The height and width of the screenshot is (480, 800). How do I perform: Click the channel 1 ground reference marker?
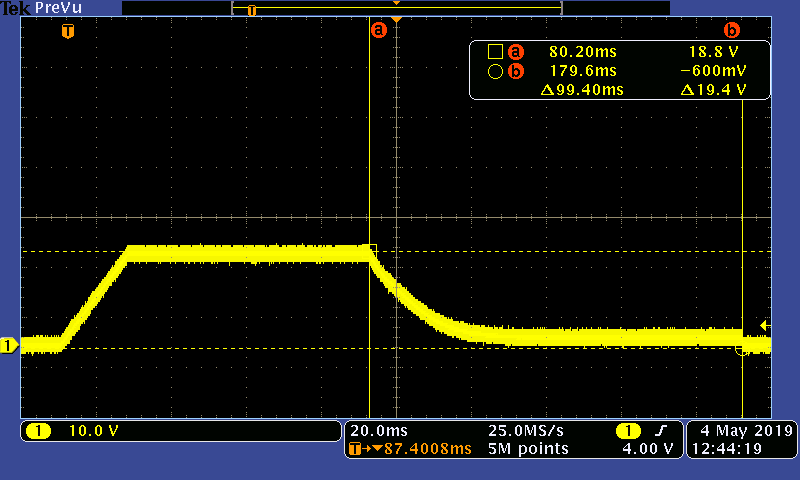(x=9, y=346)
